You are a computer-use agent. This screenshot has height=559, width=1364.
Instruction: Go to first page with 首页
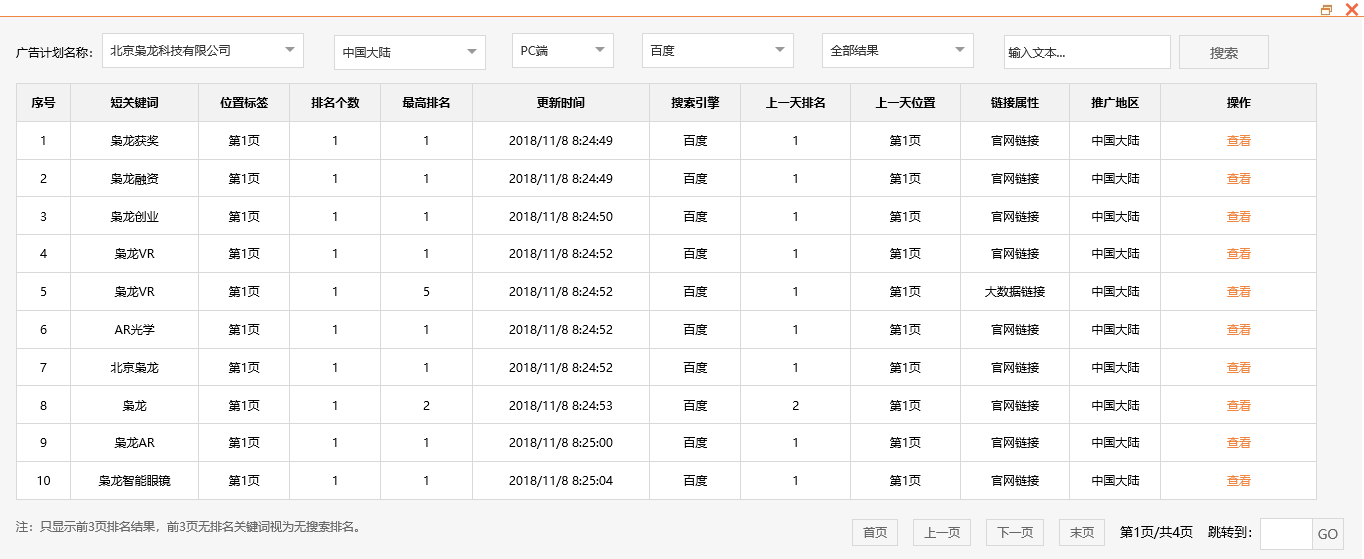pyautogui.click(x=875, y=533)
